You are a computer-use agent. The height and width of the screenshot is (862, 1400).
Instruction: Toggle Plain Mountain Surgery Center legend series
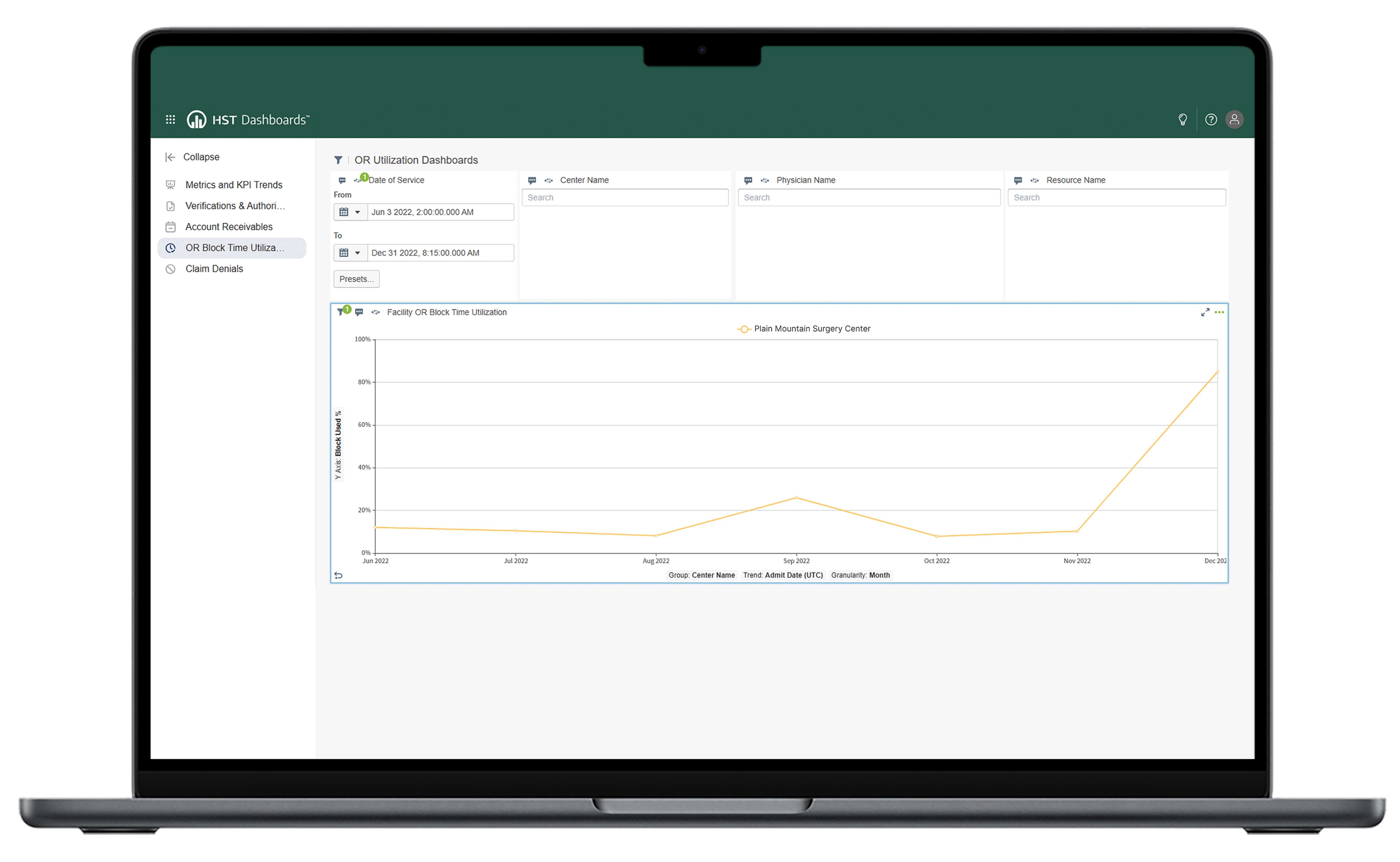point(804,329)
